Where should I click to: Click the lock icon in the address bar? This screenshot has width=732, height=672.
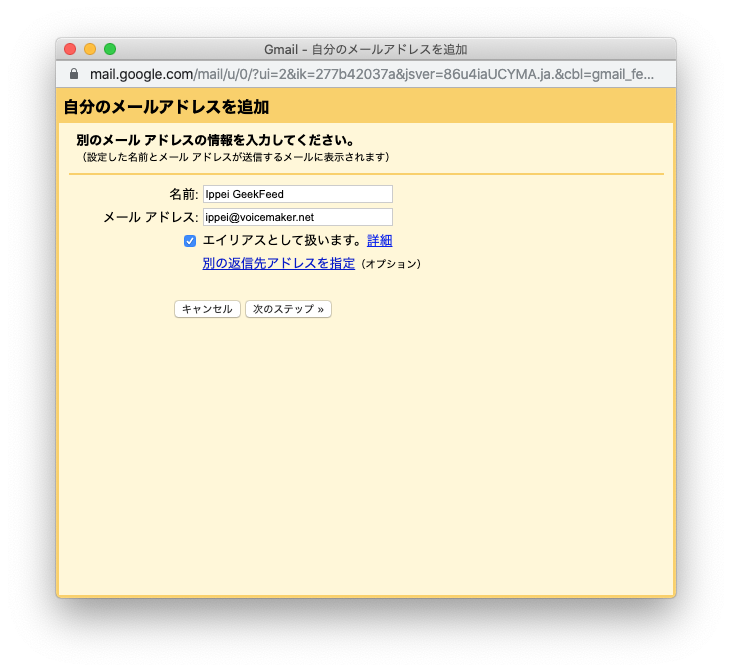tap(74, 74)
